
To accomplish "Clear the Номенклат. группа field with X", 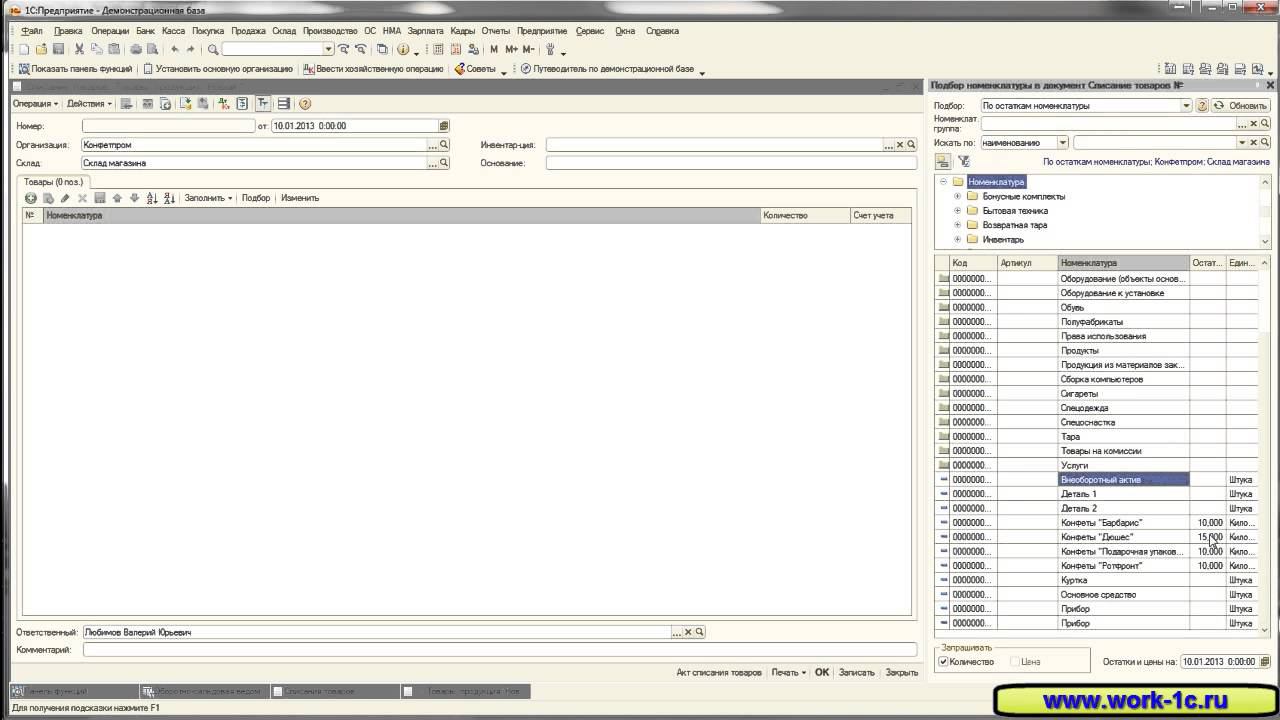I will tap(1254, 124).
